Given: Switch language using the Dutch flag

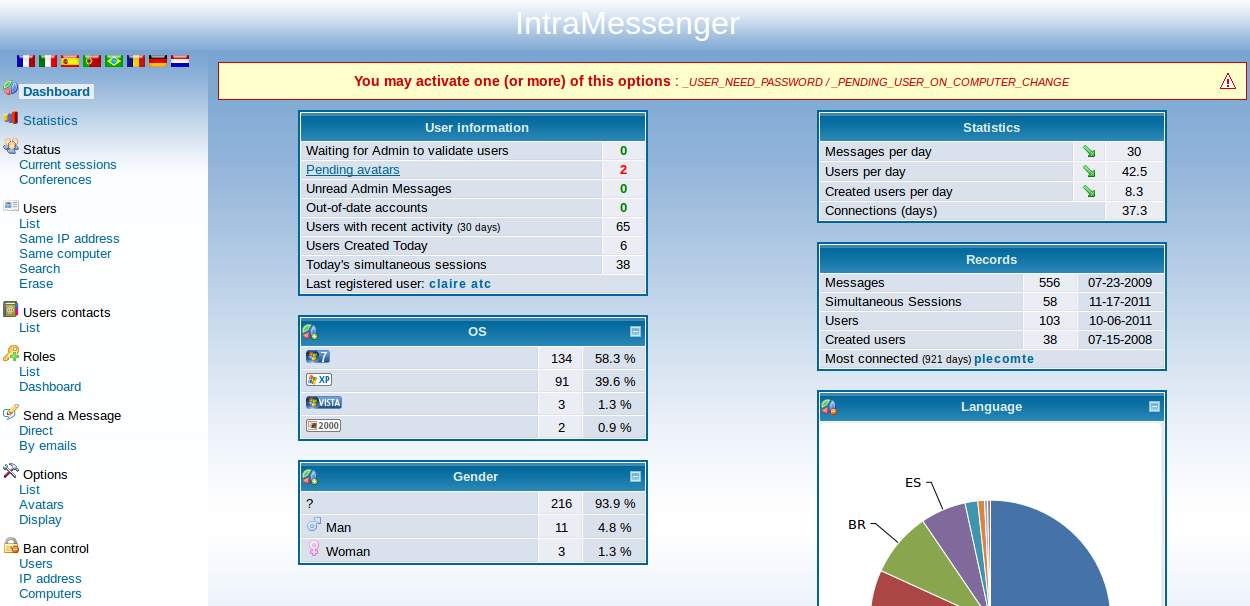Looking at the screenshot, I should point(180,61).
